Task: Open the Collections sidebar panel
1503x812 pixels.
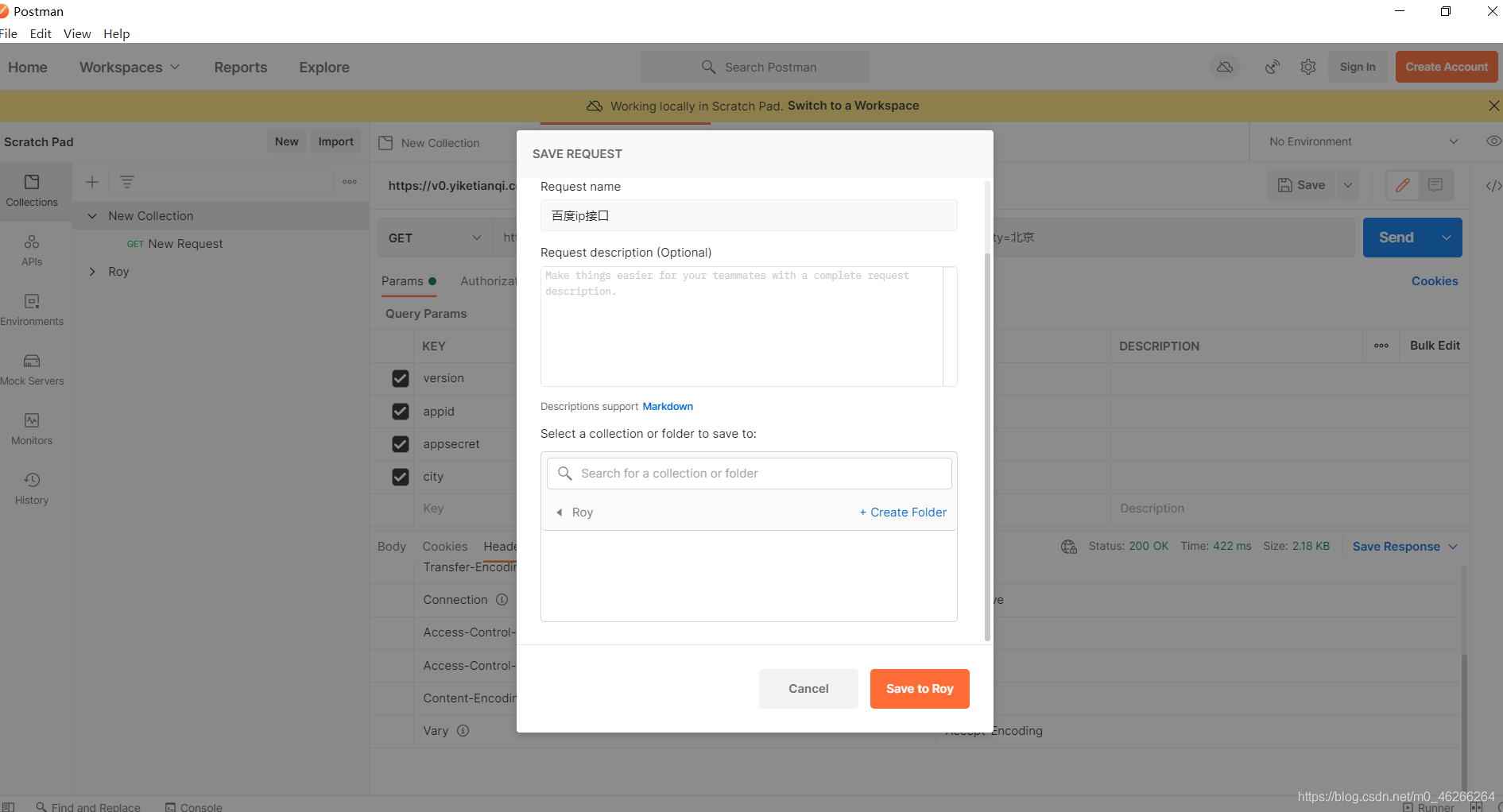Action: (32, 191)
